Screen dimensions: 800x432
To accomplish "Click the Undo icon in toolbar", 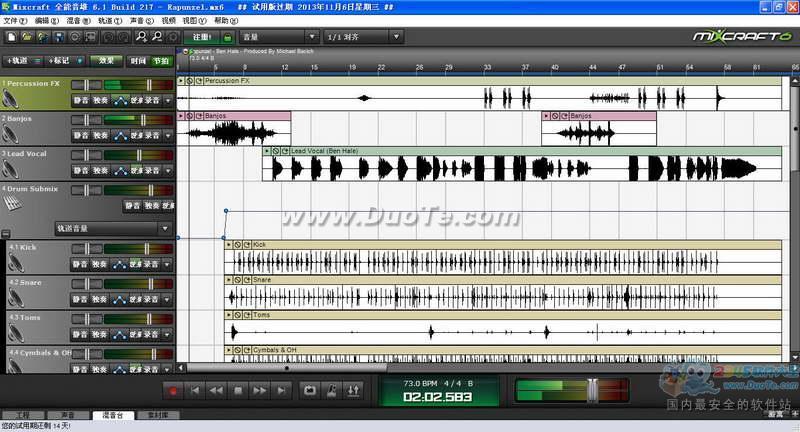I will pos(108,37).
